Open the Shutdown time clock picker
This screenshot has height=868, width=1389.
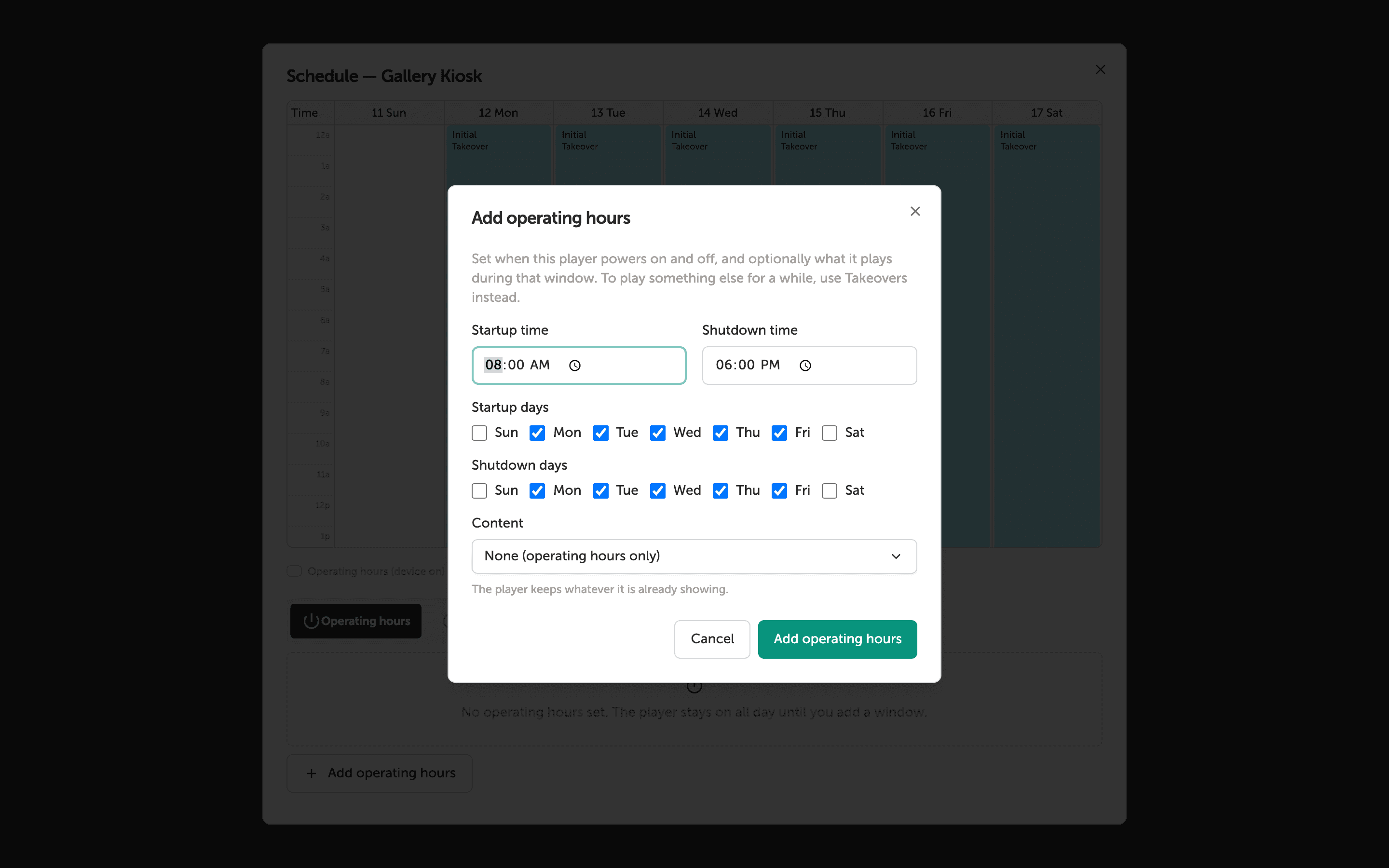[x=805, y=365]
